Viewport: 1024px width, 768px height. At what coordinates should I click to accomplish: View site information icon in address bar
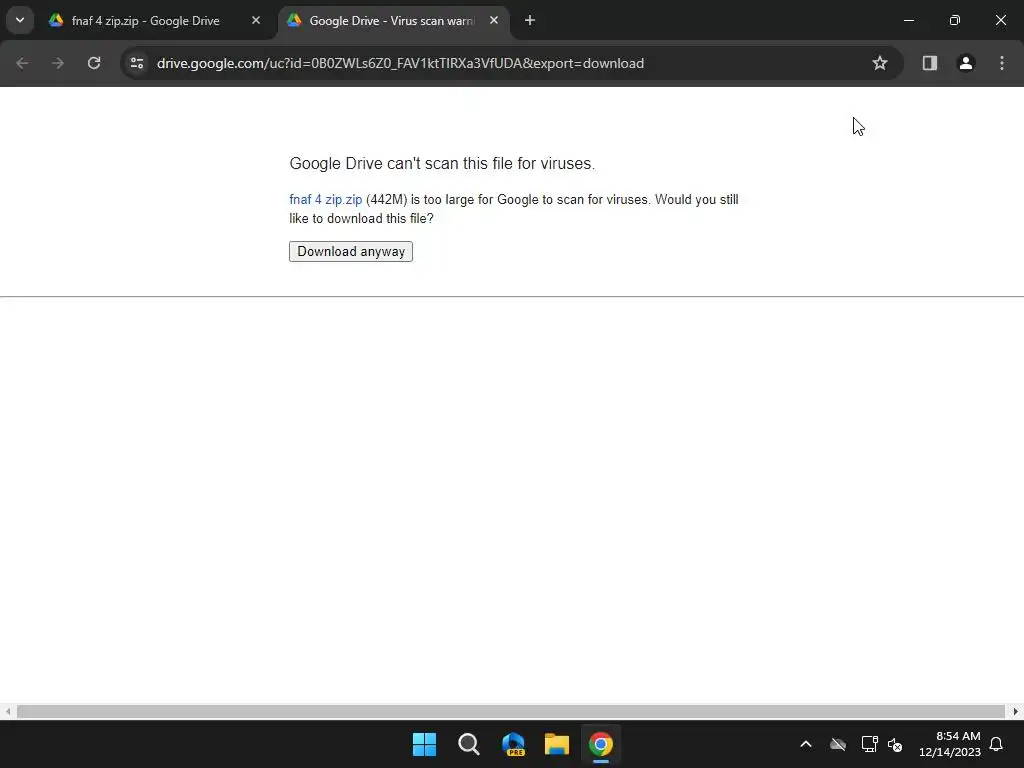136,63
